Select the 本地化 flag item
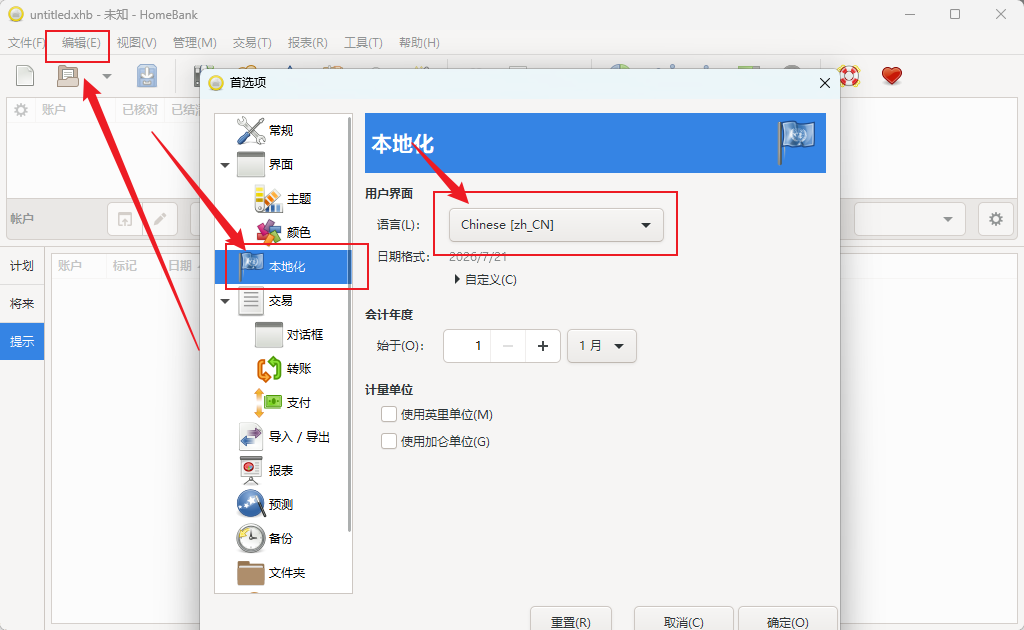 click(x=283, y=266)
